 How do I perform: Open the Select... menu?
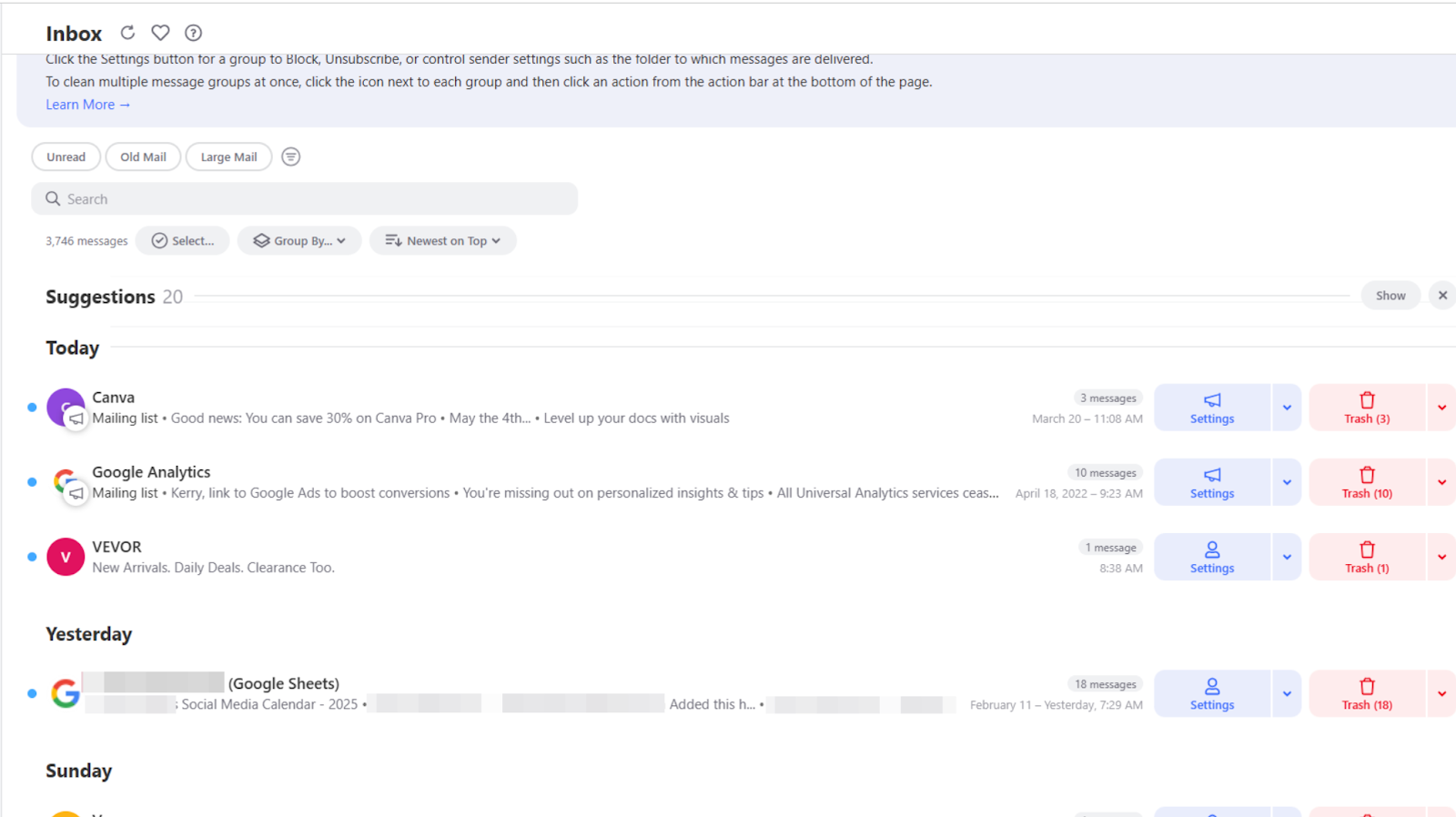coord(183,240)
